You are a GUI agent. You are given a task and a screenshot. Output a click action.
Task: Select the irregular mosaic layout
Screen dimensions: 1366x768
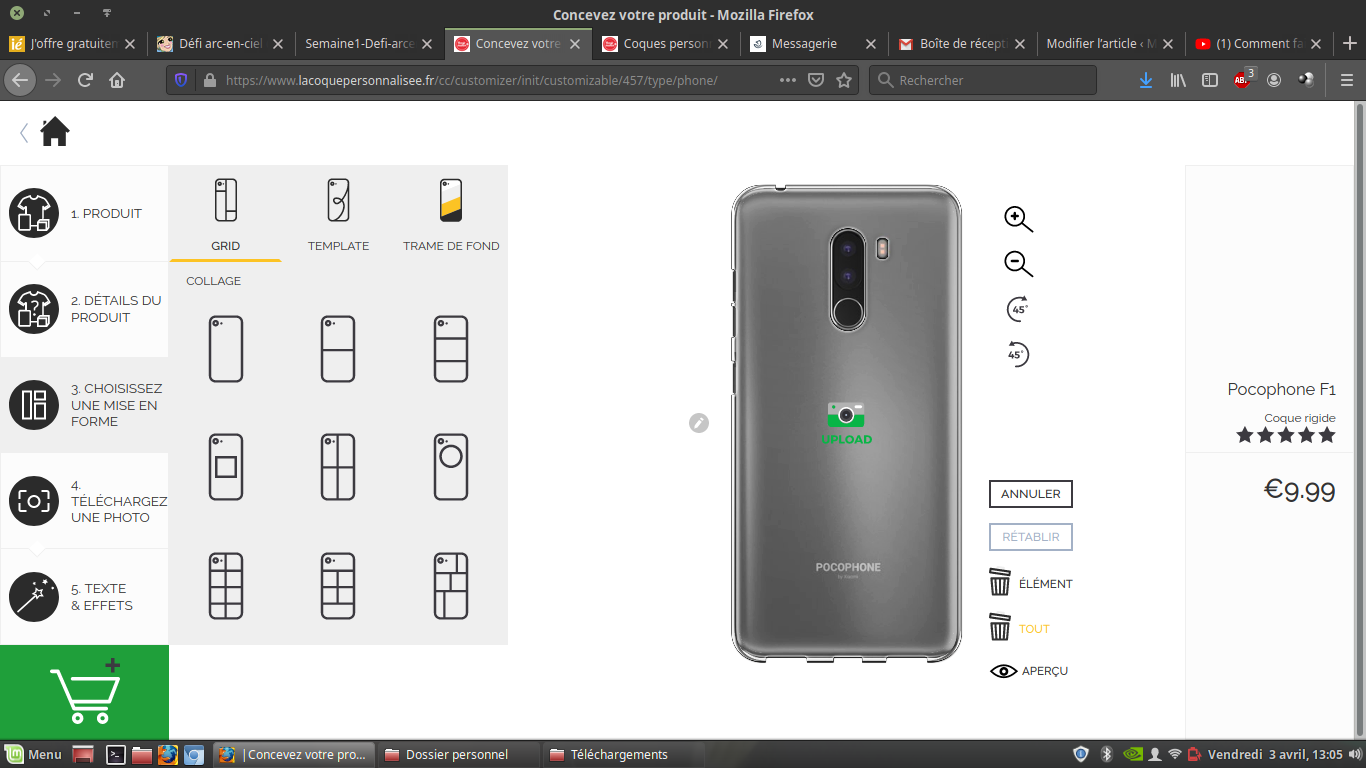coord(451,586)
